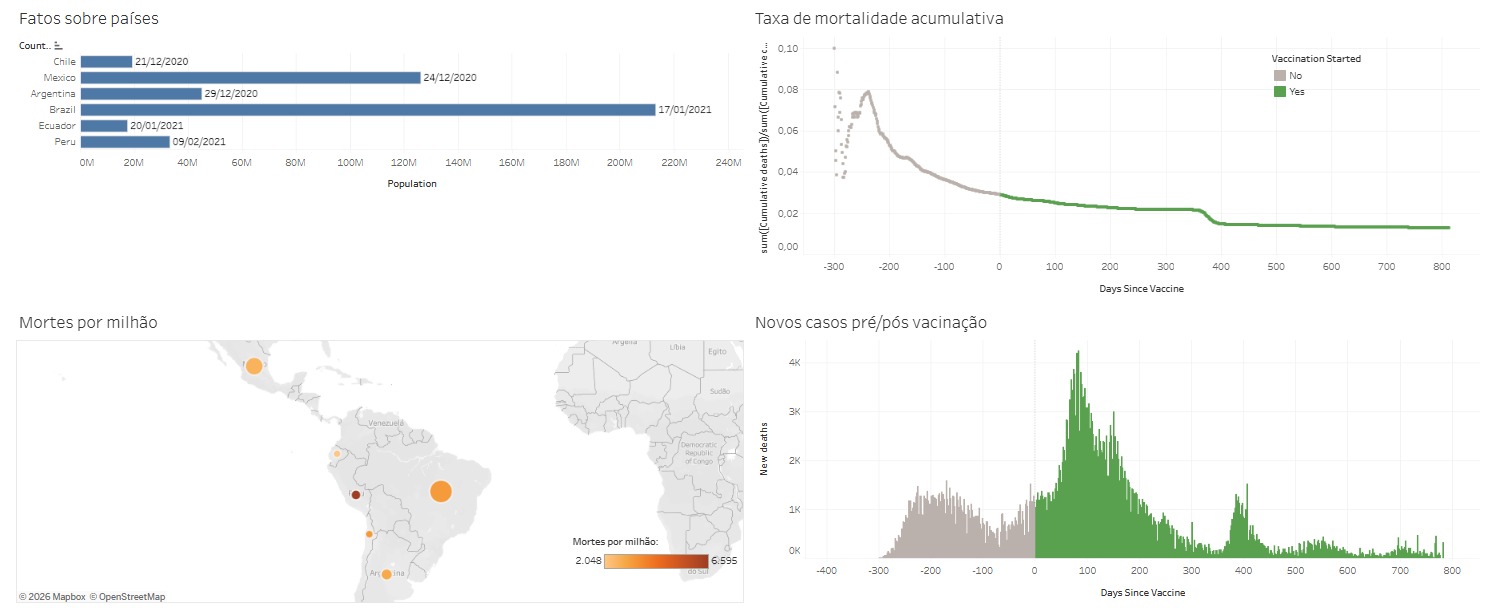Click the sort icon beside the Count.. header

(x=58, y=46)
